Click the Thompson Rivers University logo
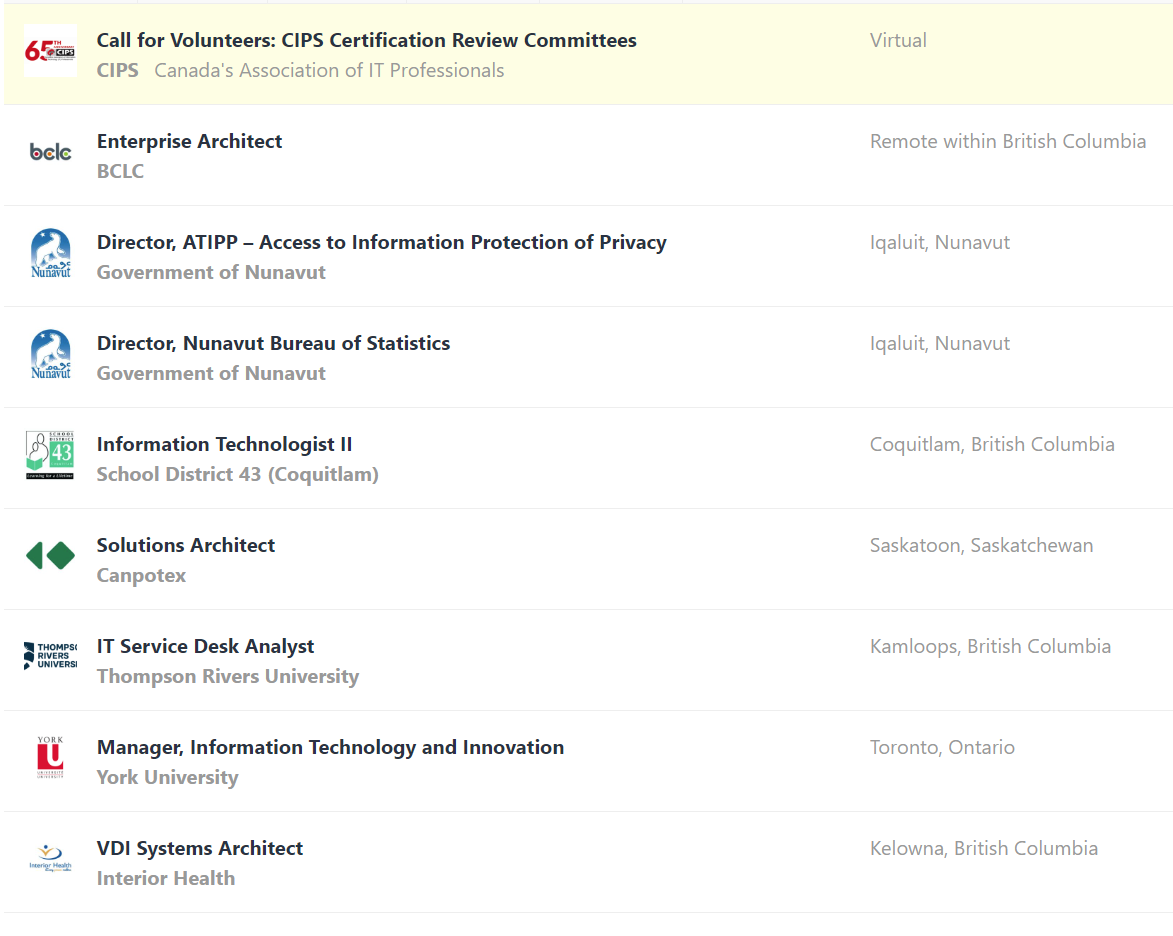This screenshot has width=1173, height=936. [x=50, y=657]
